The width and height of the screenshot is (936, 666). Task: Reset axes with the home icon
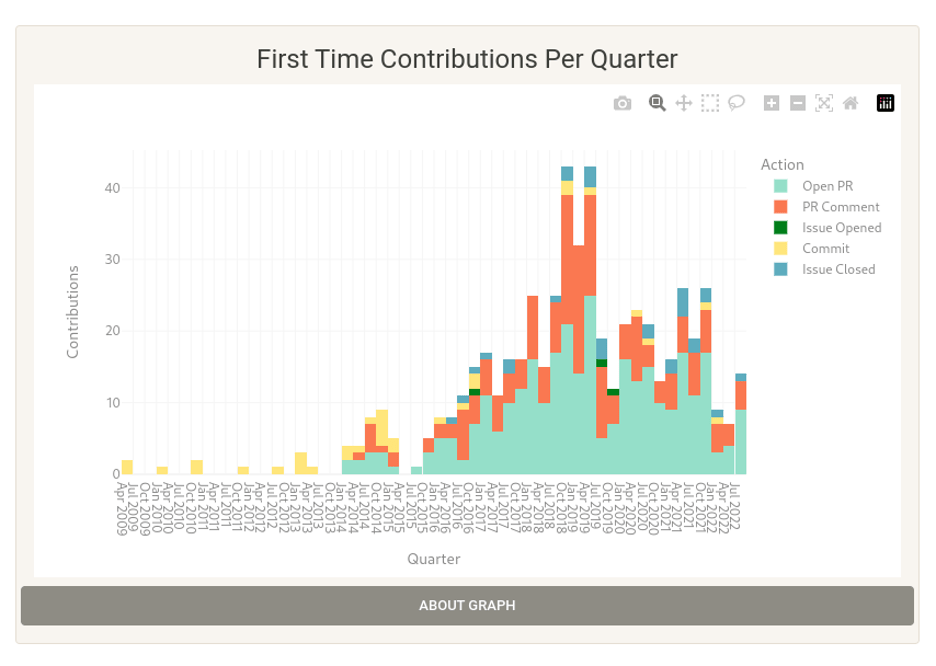pos(849,103)
